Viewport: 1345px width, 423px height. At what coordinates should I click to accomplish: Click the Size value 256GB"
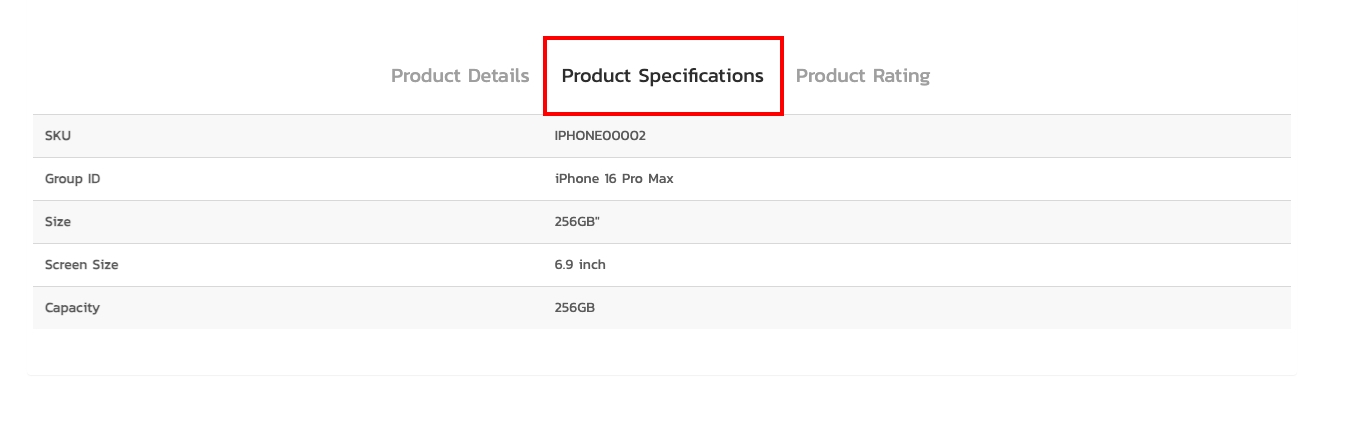576,222
